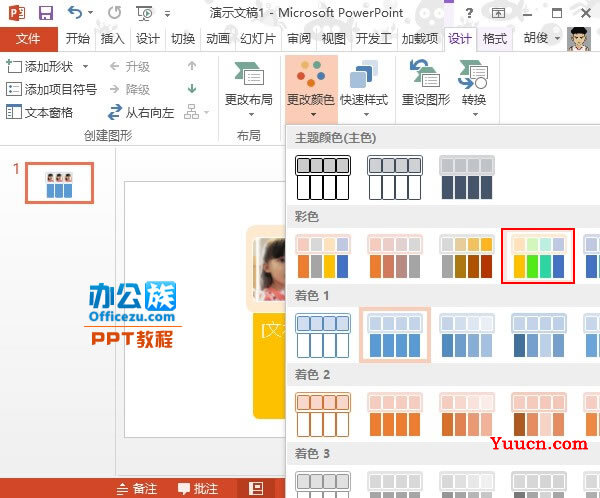
Task: Collapse the Change Colors (更改颜色) dropdown
Action: point(311,87)
